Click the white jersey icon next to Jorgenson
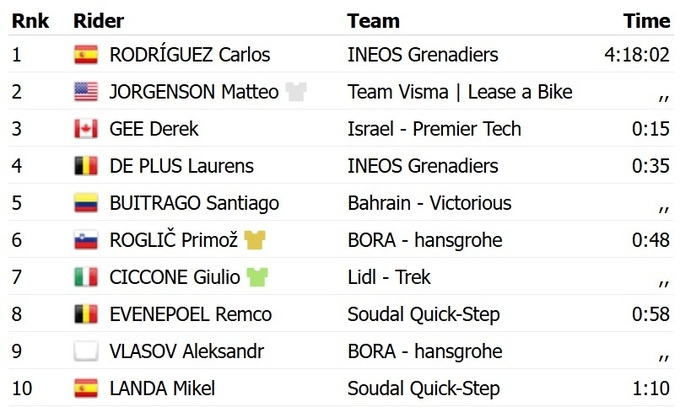This screenshot has width=680, height=407. pos(296,92)
